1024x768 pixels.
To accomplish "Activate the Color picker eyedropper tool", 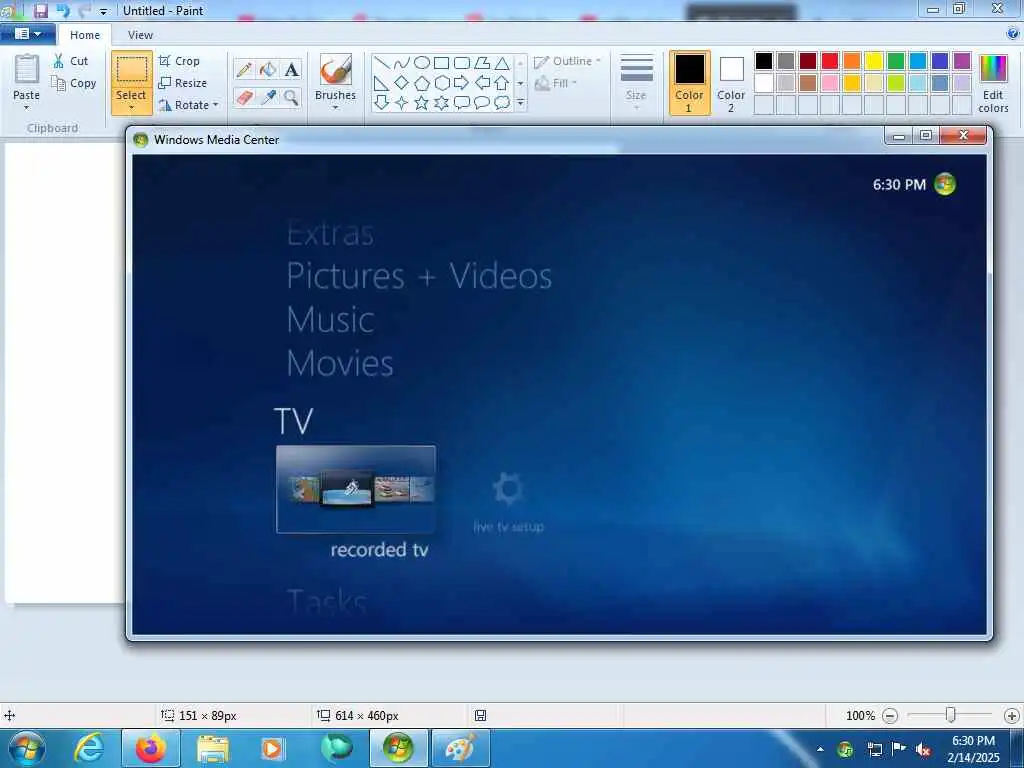I will tap(268, 97).
